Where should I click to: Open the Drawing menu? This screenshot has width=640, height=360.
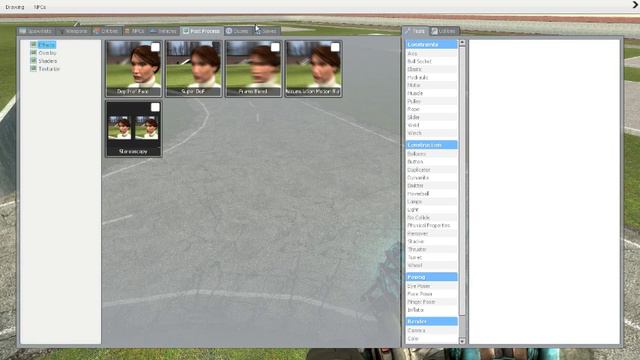[15, 7]
